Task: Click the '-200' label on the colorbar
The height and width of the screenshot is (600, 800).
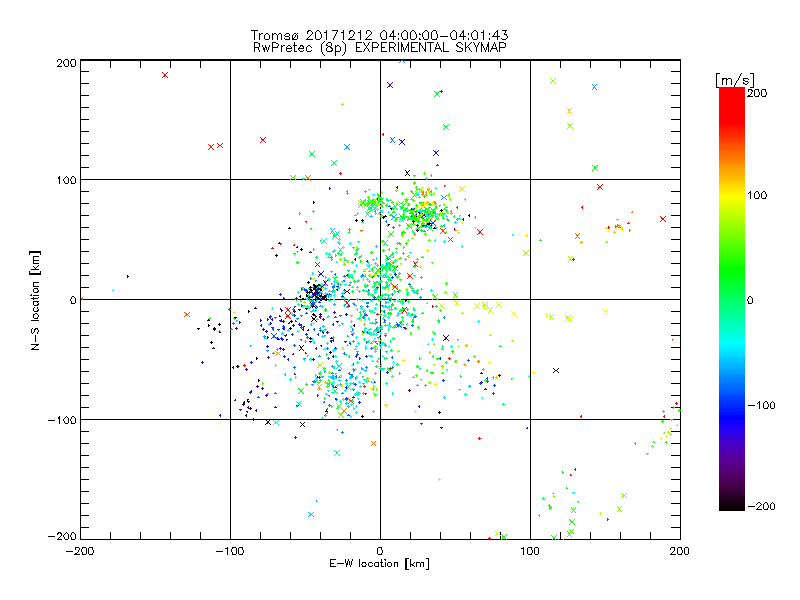Action: [761, 506]
